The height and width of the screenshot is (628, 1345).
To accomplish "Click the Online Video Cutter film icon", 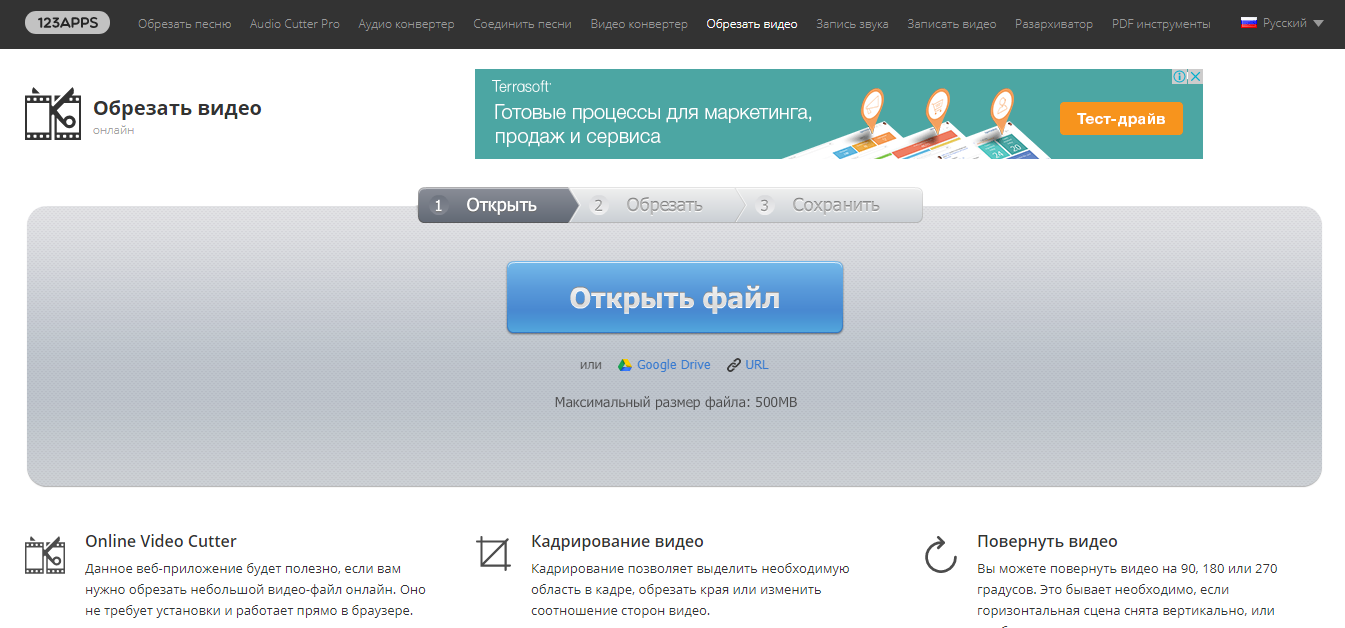I will coord(45,554).
